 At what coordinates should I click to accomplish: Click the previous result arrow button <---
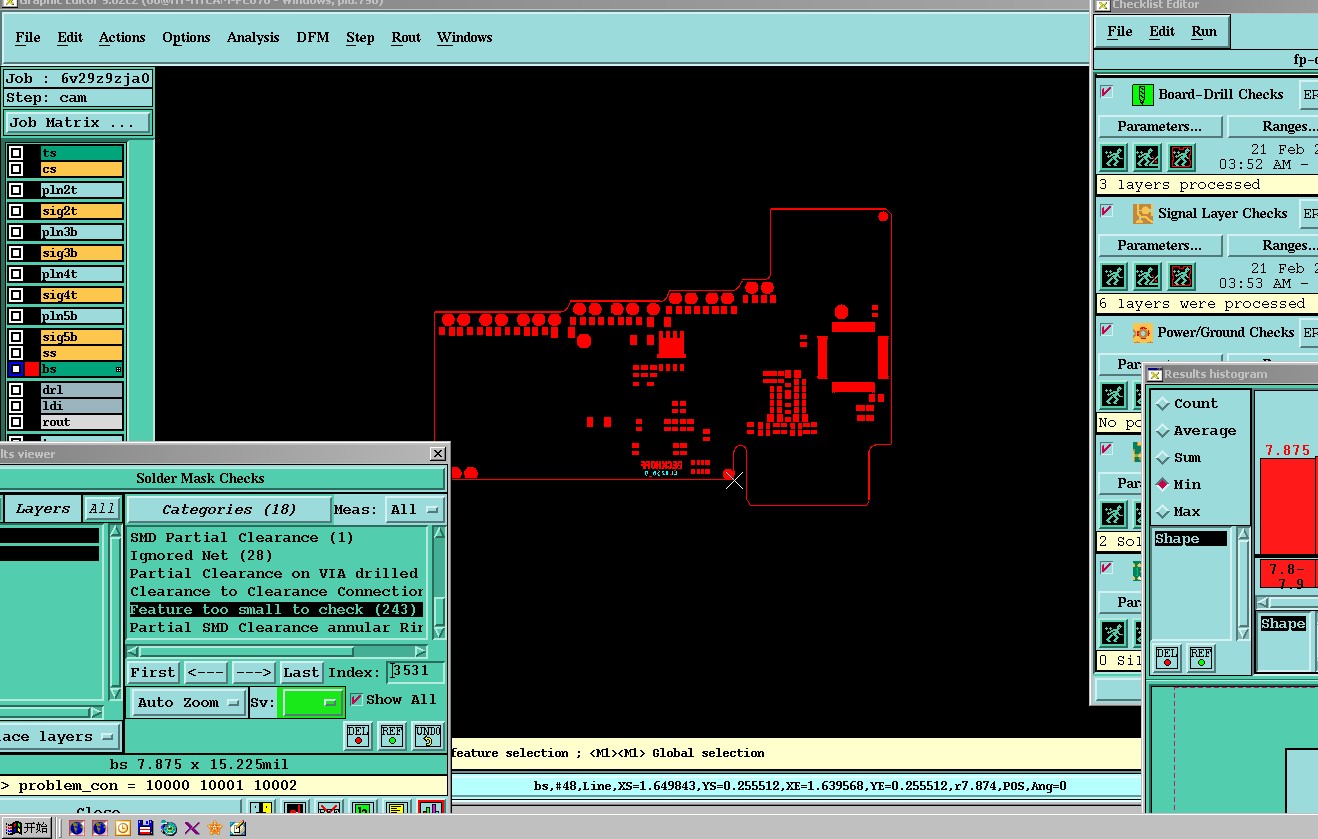point(206,673)
